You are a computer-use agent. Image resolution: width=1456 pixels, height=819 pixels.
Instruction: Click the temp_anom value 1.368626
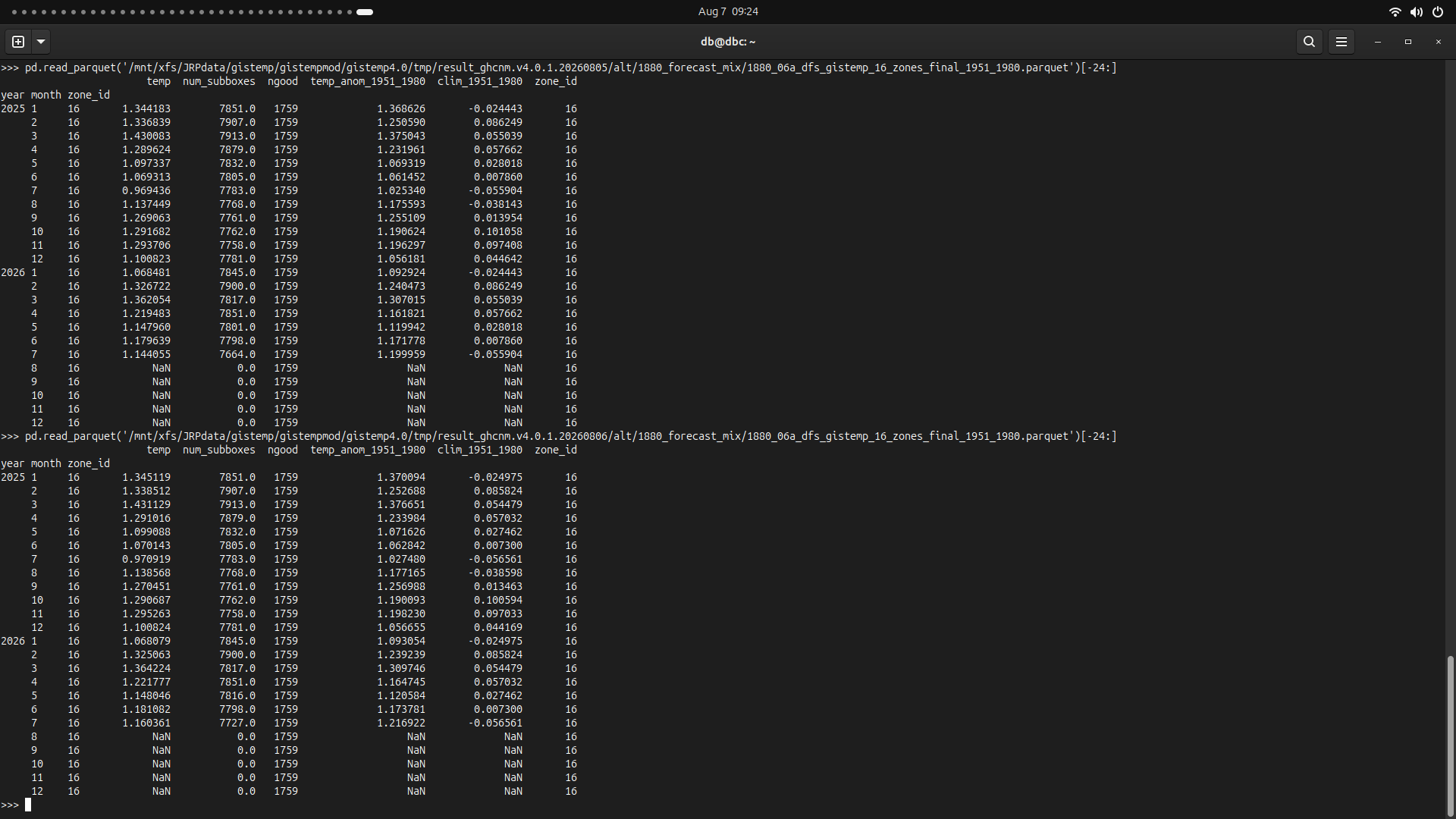point(401,108)
